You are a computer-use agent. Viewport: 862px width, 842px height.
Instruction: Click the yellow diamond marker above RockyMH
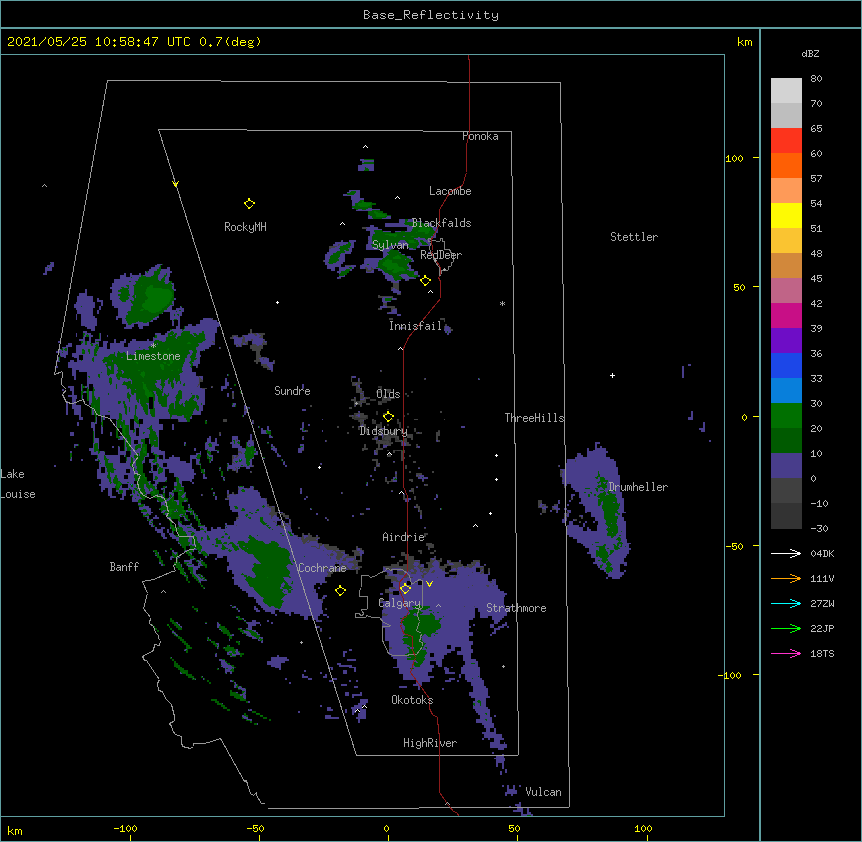(249, 204)
